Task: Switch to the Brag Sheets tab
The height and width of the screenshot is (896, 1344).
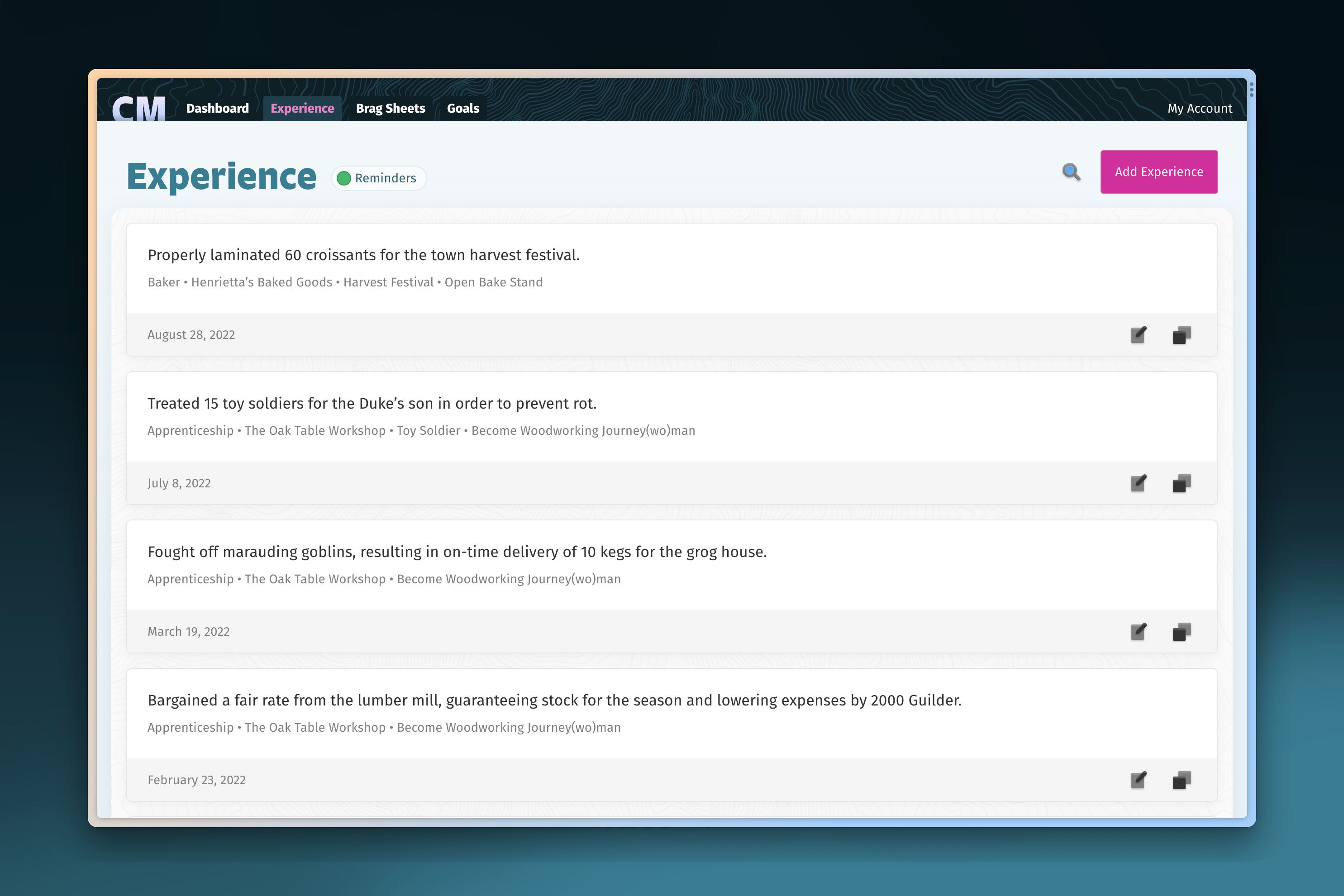Action: point(390,109)
